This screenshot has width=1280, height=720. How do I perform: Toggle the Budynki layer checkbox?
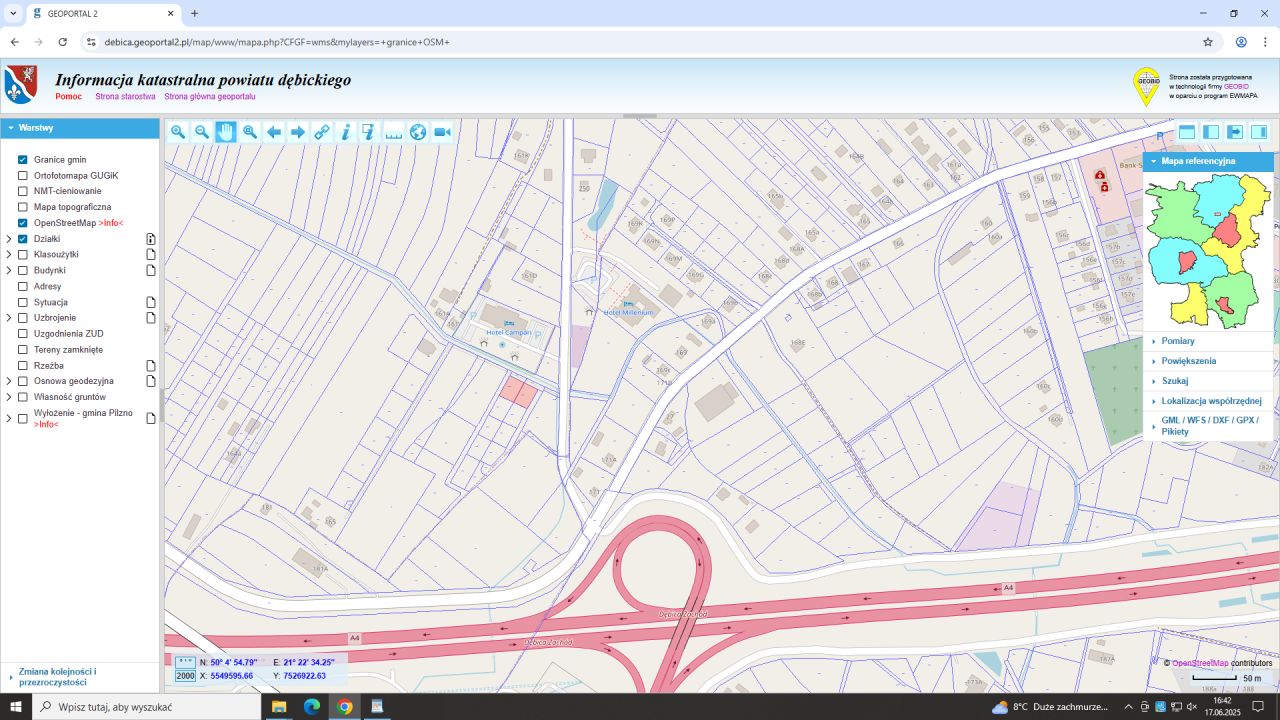(23, 270)
